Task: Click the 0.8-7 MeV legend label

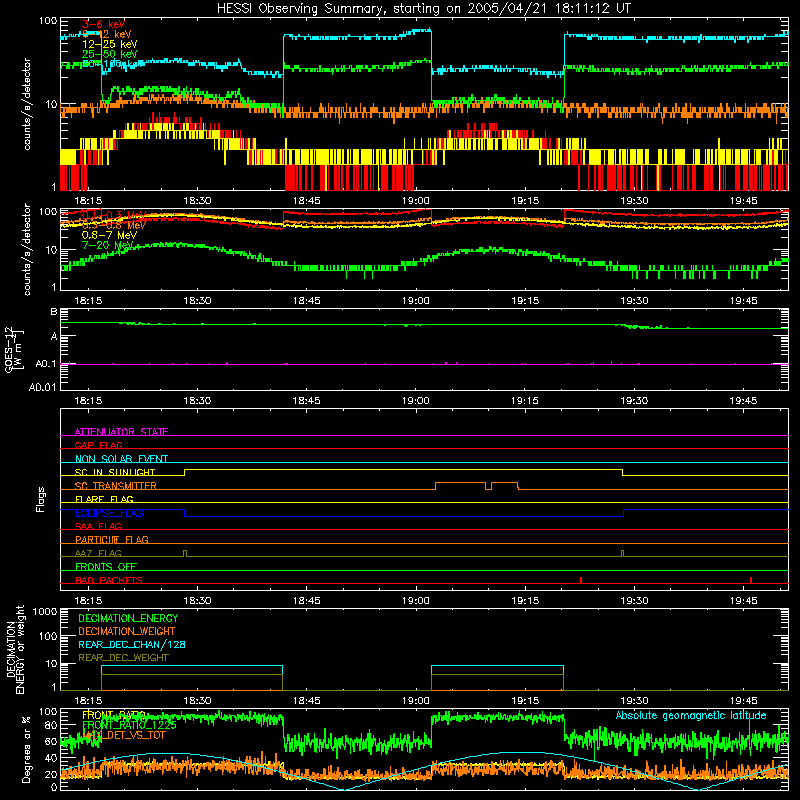Action: (x=109, y=235)
